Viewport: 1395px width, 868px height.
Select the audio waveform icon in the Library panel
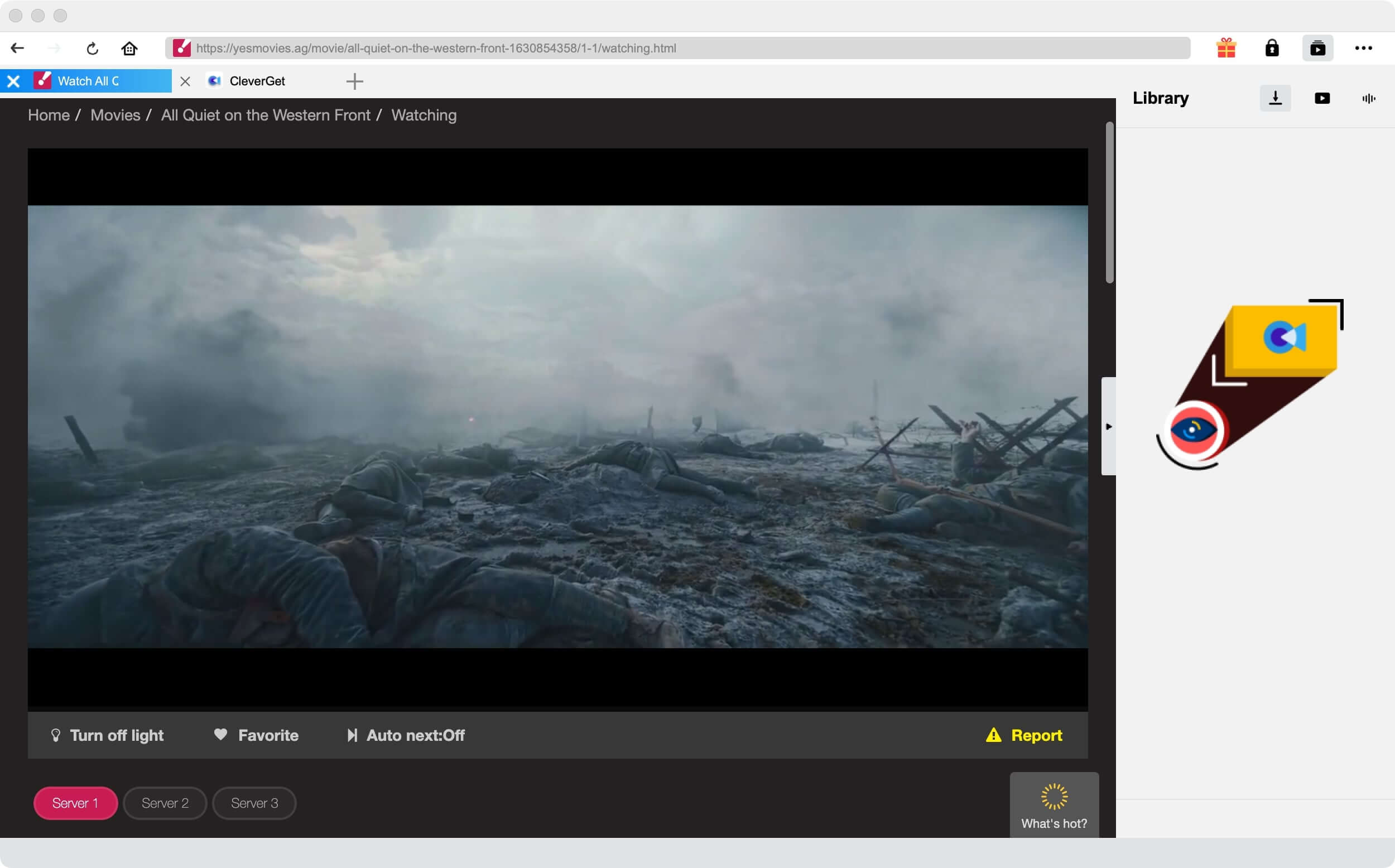tap(1368, 98)
